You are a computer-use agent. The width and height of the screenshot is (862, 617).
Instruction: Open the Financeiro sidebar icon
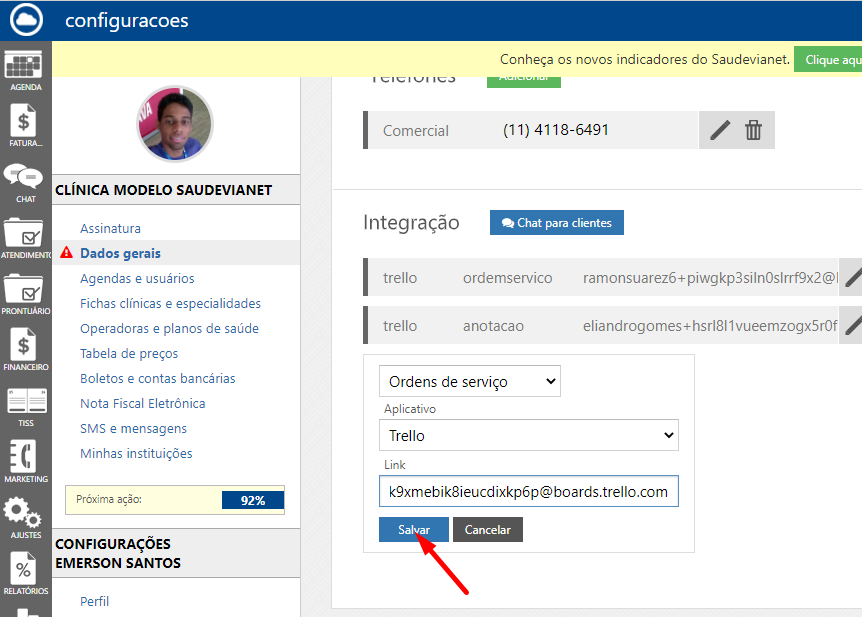[x=23, y=345]
